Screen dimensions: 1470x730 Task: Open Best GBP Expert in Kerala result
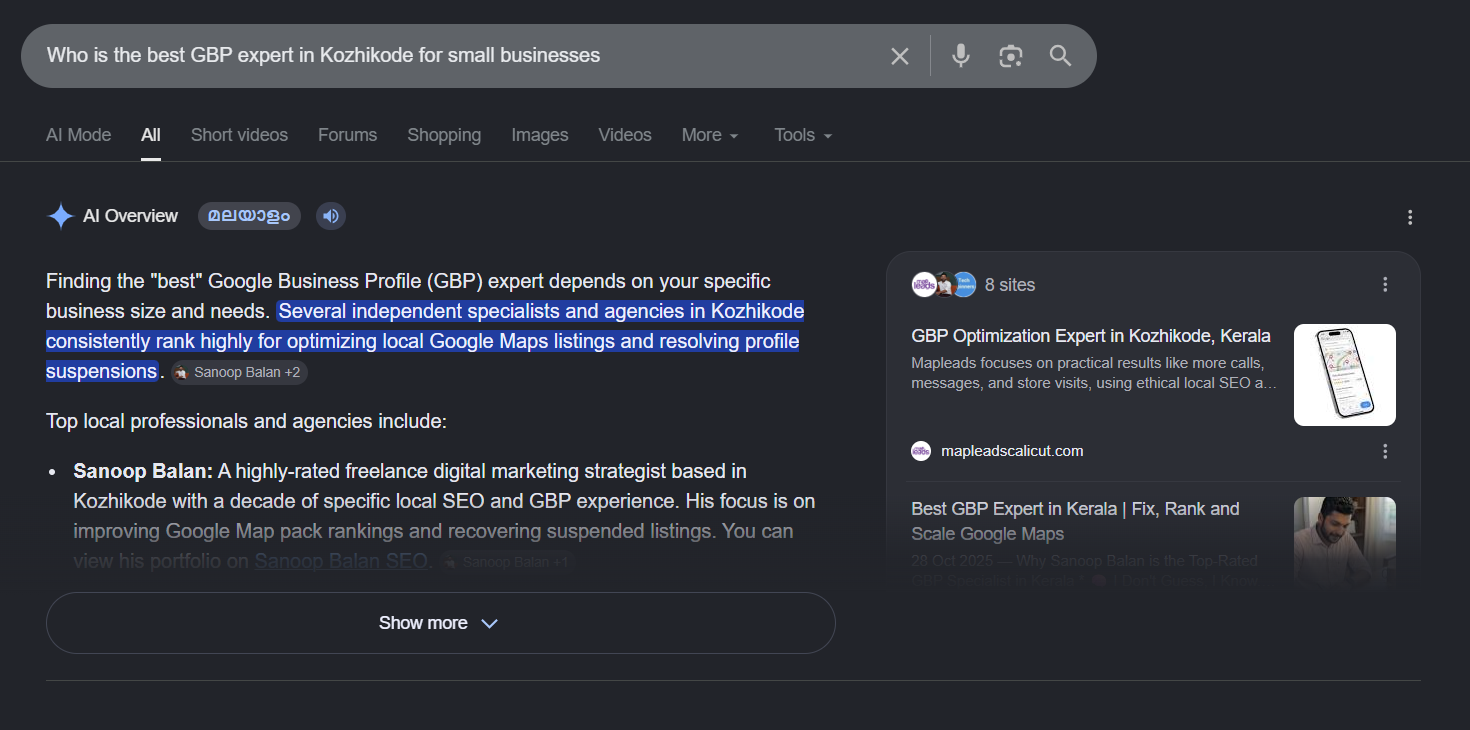[1076, 521]
